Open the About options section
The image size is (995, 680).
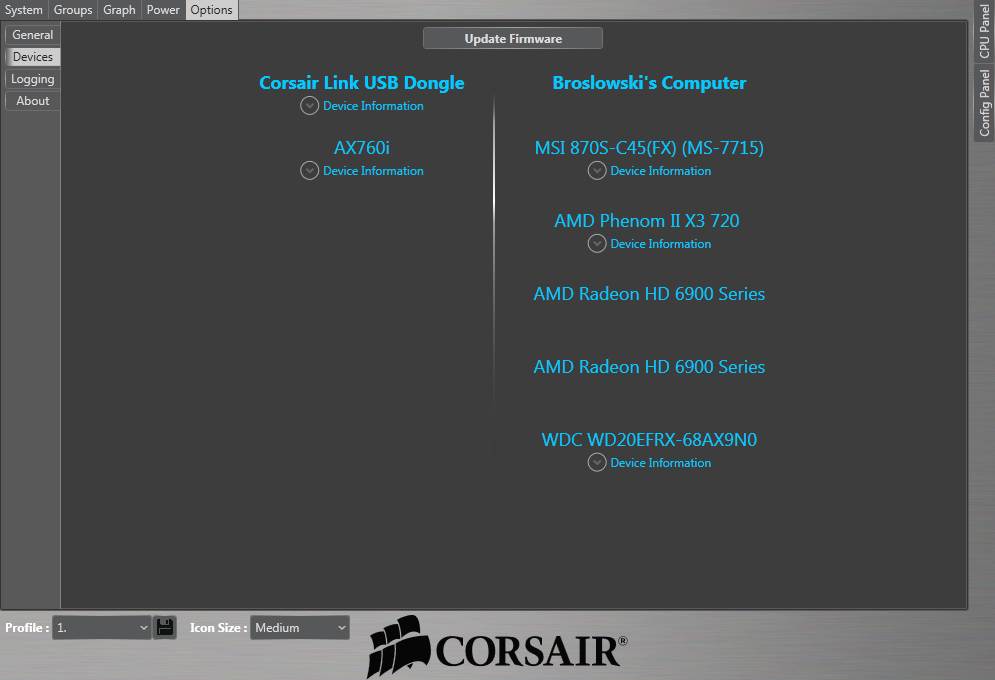[32, 101]
